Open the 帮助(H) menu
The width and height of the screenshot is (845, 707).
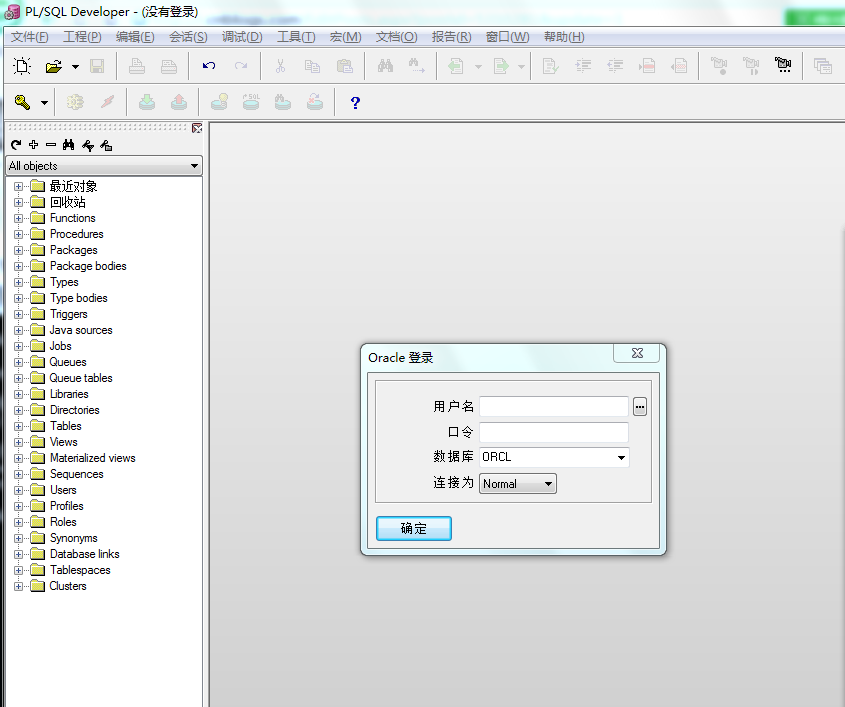[x=564, y=37]
